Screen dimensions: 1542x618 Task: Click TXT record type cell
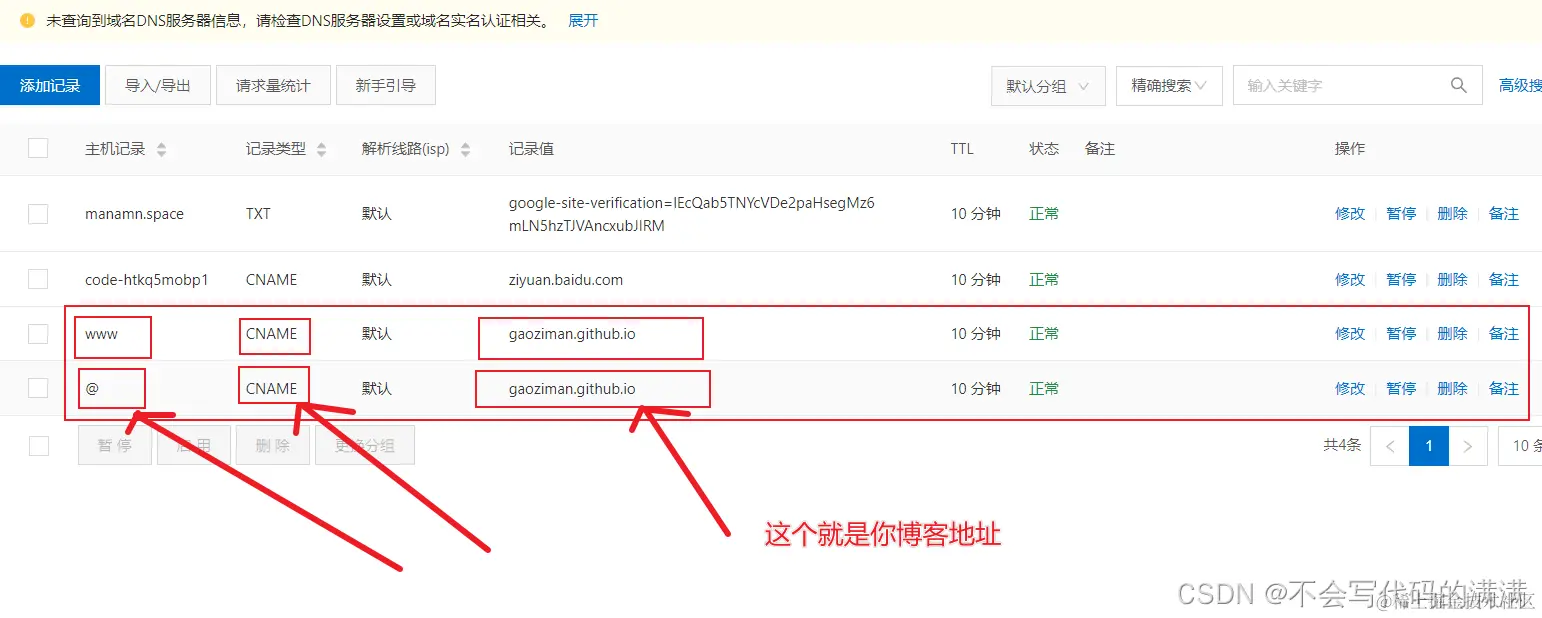click(x=258, y=214)
